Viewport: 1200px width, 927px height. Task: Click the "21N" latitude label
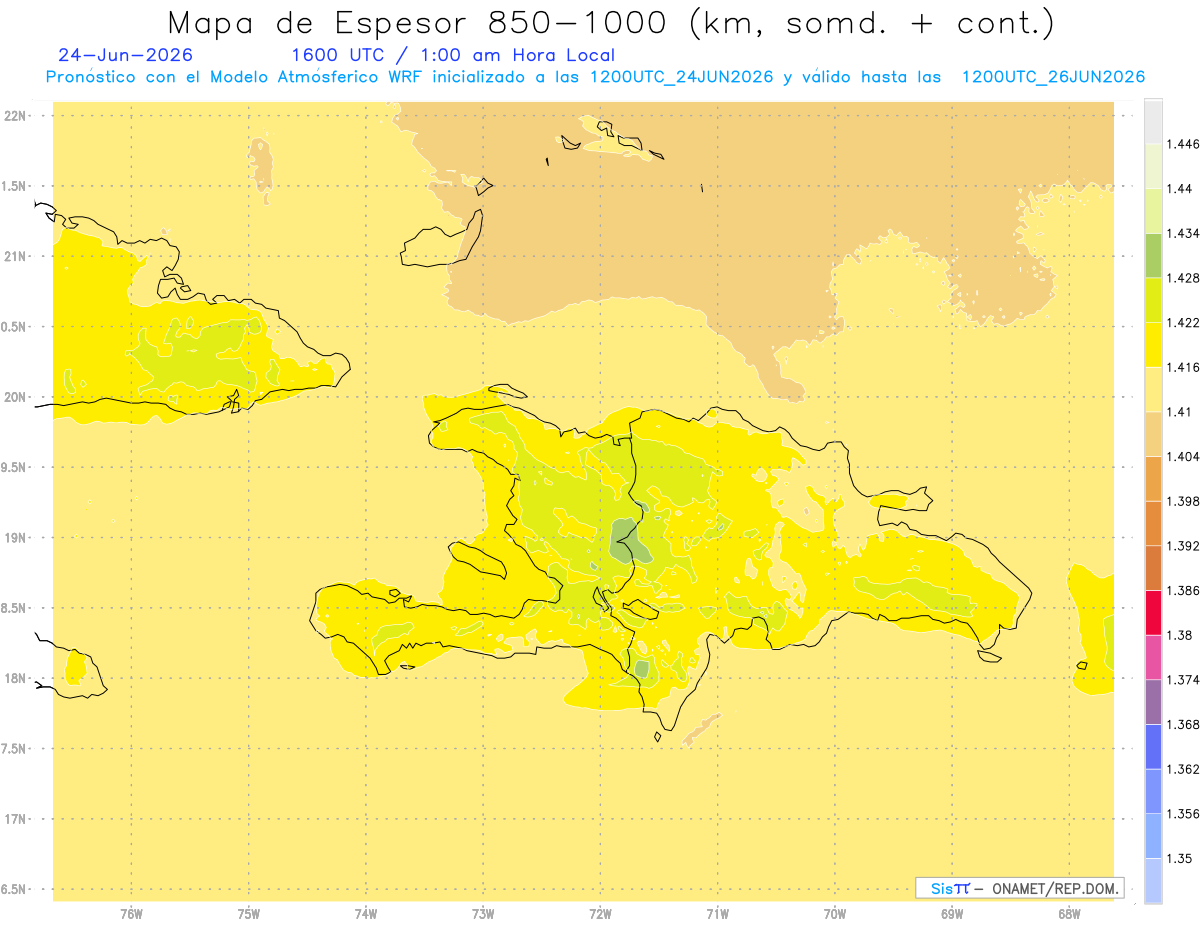14,256
